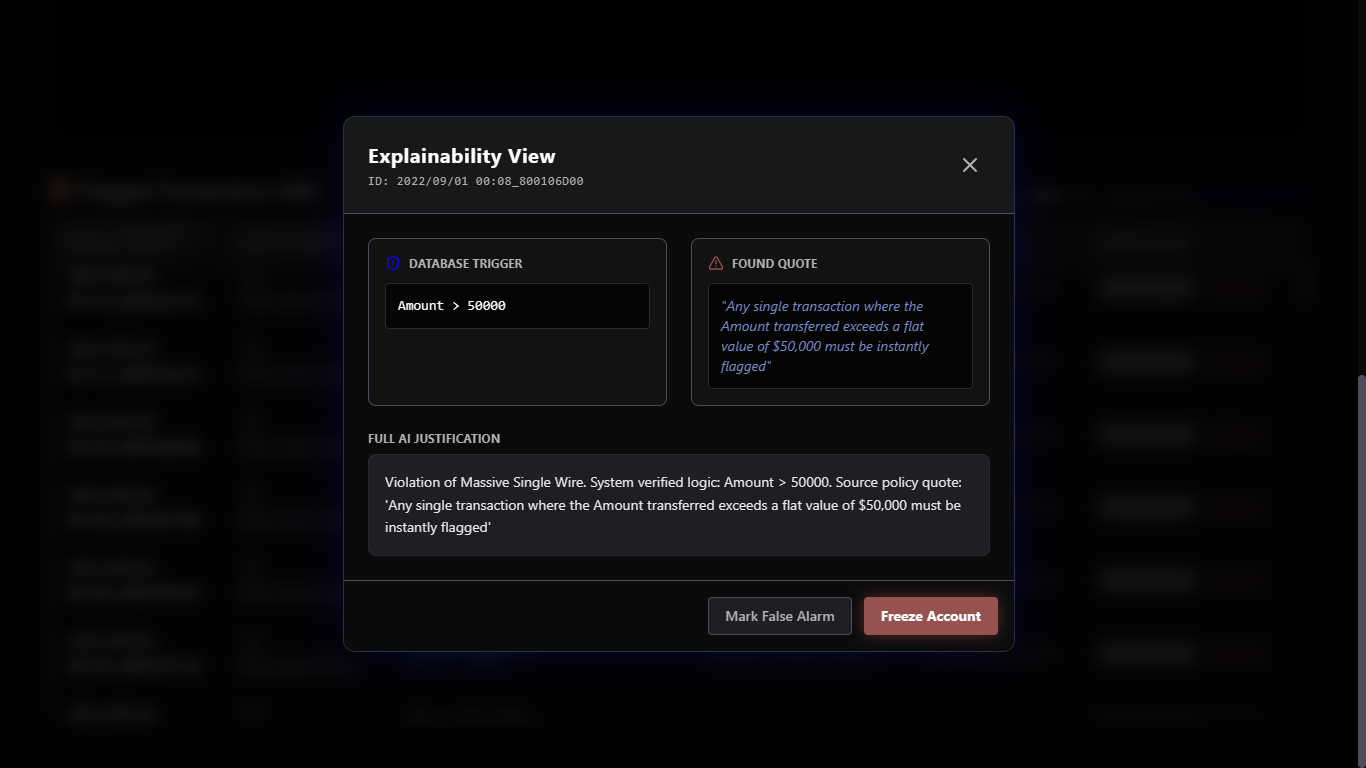Click the Mark False Alarm button
This screenshot has height=768, width=1366.
point(779,616)
